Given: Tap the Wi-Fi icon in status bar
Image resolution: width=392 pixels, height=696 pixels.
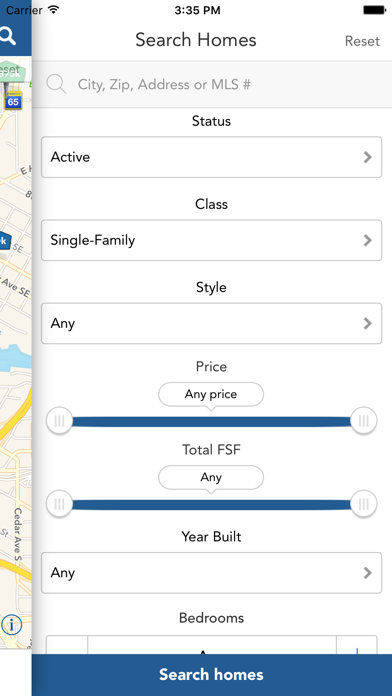Looking at the screenshot, I should [x=53, y=10].
